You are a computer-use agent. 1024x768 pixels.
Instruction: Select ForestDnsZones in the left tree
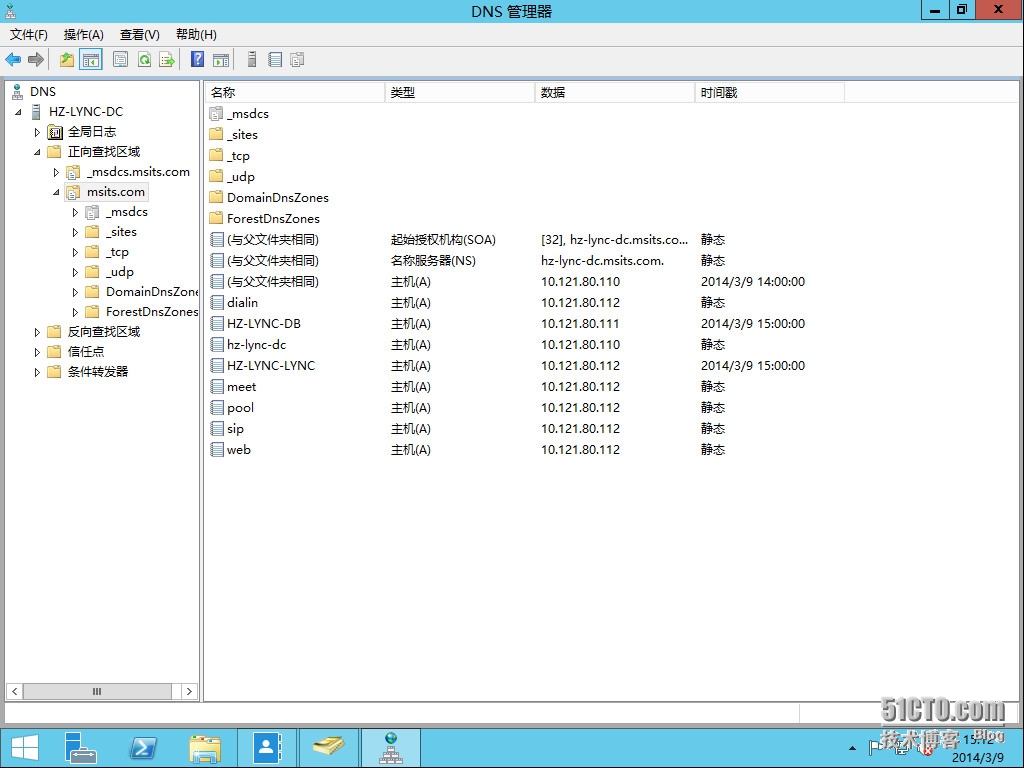point(152,312)
